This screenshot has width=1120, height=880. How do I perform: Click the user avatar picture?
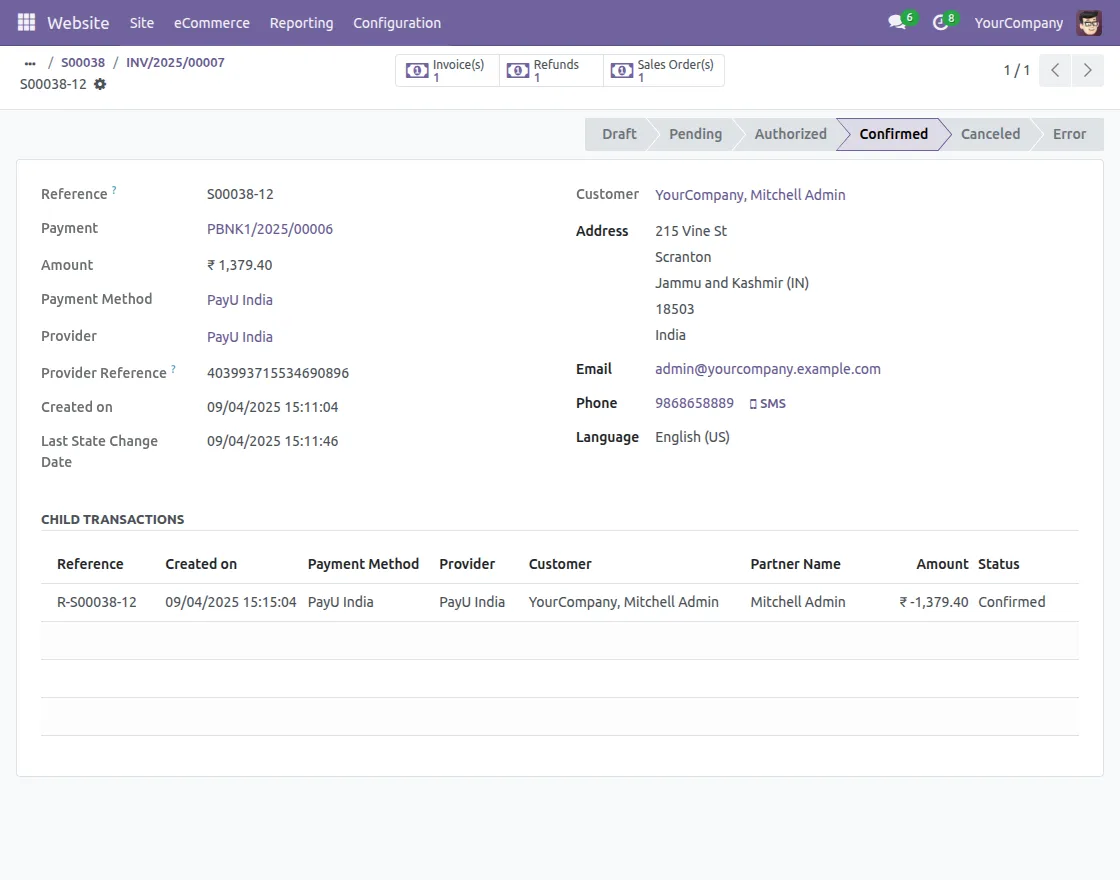(x=1089, y=22)
